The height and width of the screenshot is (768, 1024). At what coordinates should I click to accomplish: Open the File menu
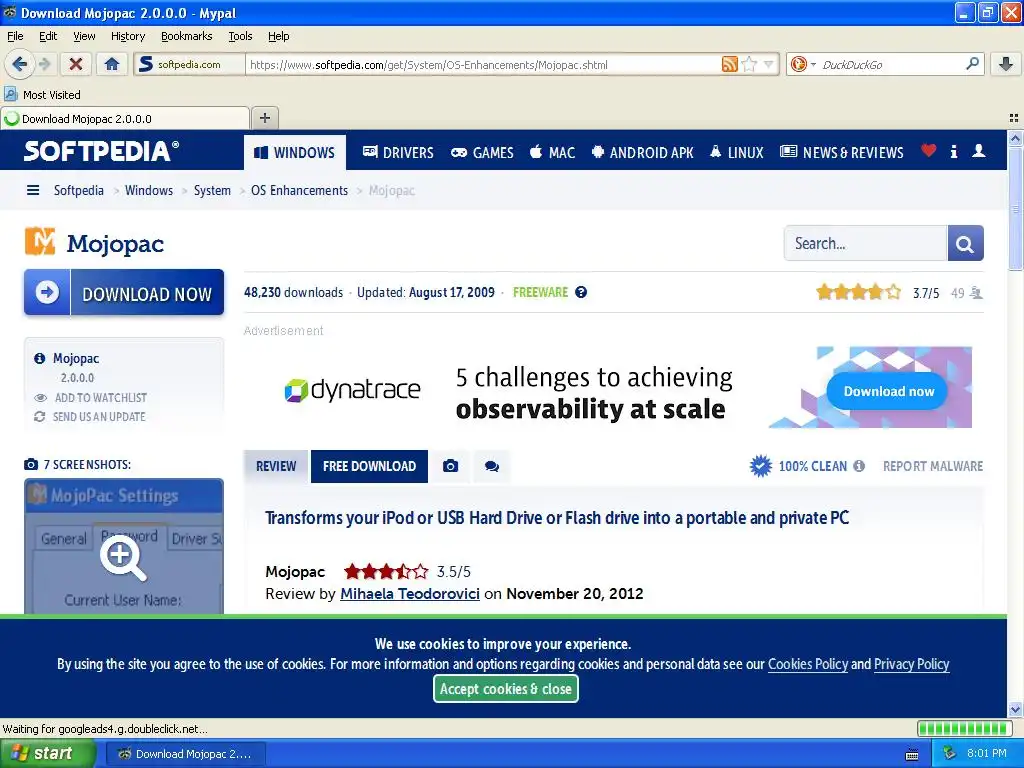pyautogui.click(x=15, y=36)
